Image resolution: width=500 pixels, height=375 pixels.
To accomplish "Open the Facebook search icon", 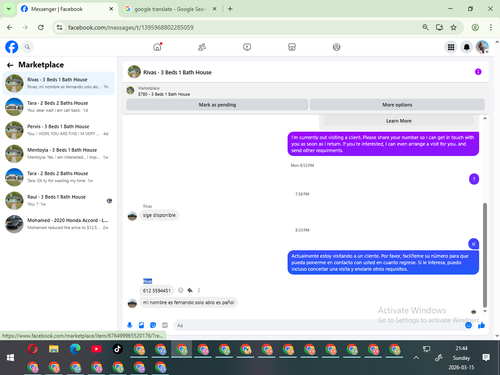I will [27, 47].
